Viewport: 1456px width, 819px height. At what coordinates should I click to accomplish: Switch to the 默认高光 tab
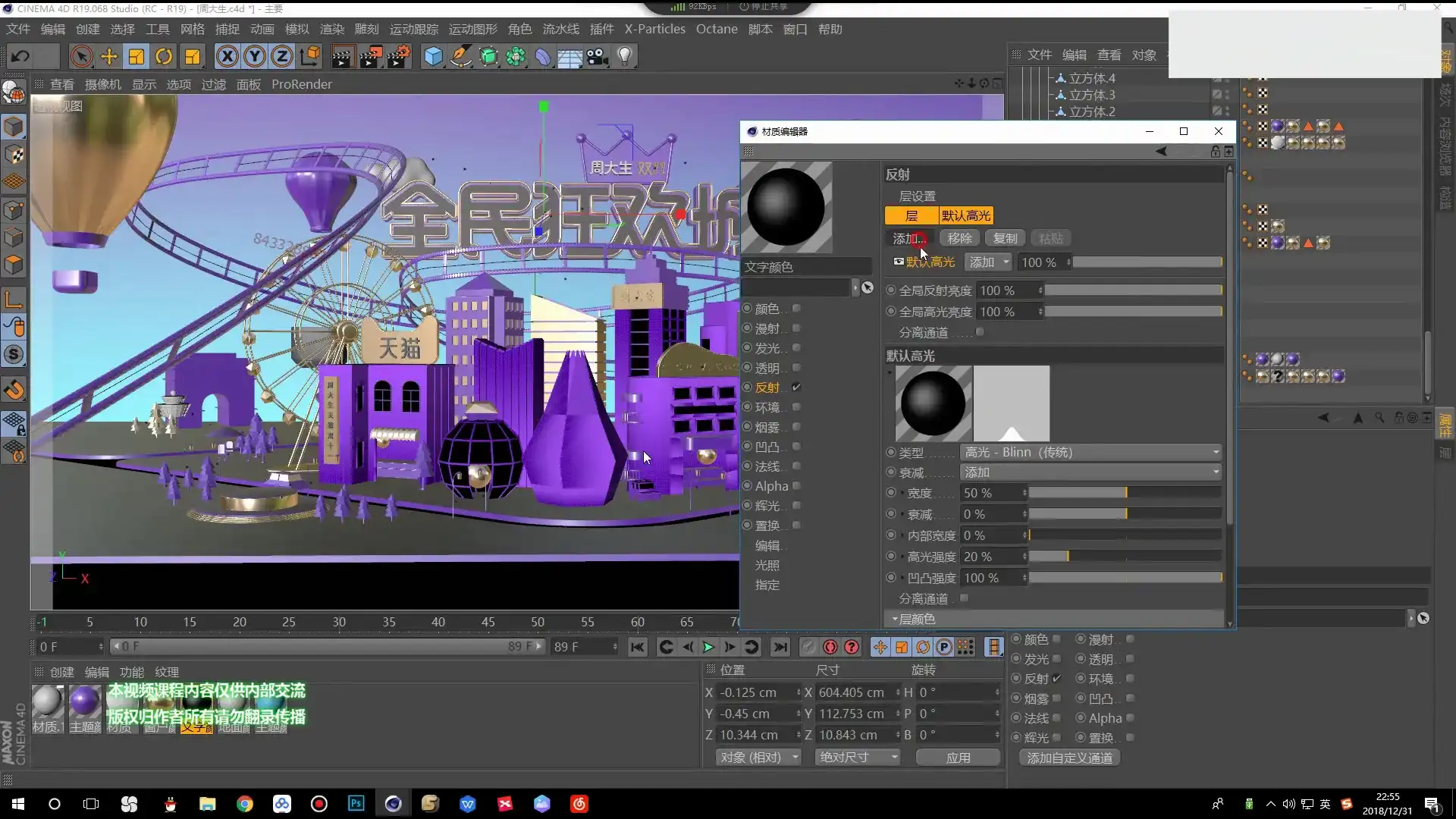click(965, 216)
